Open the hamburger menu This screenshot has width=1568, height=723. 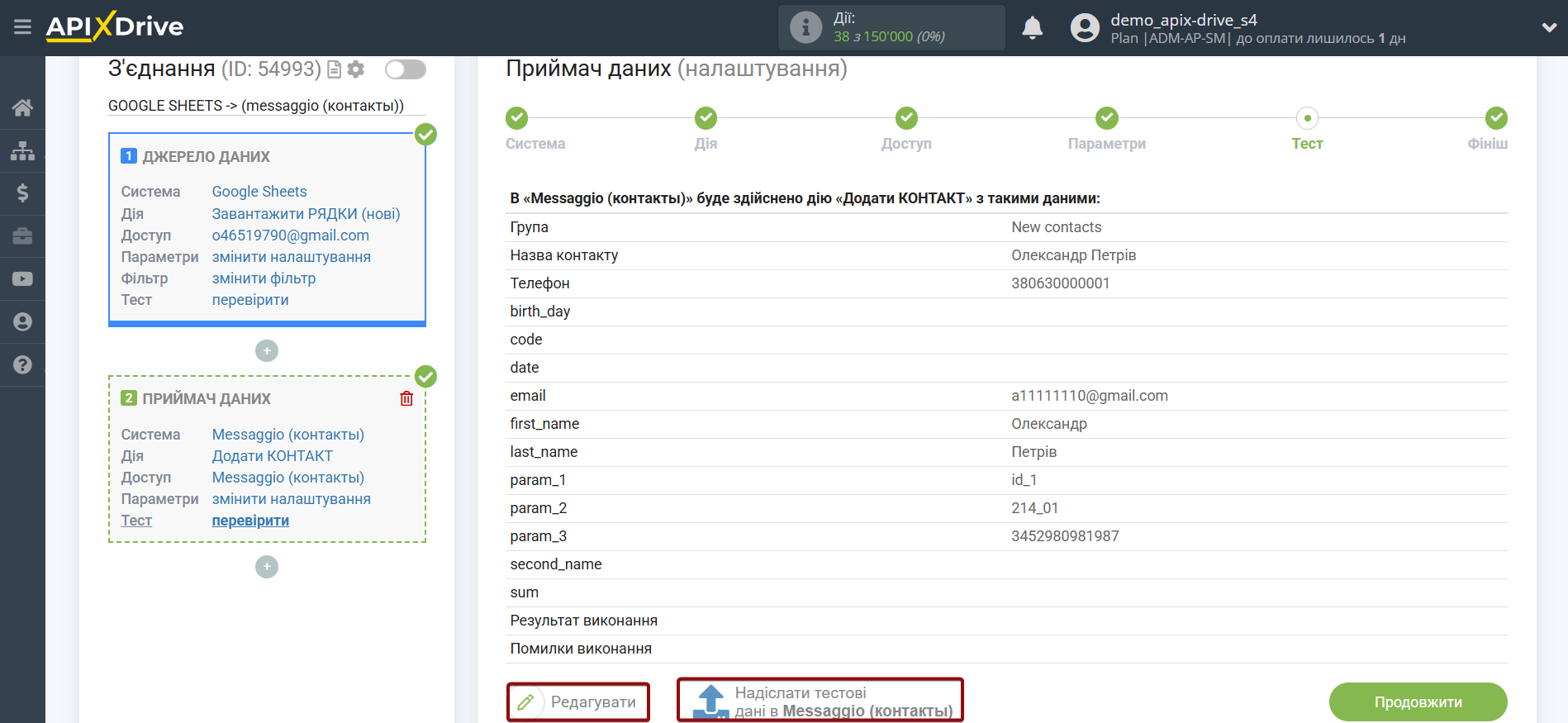[22, 27]
